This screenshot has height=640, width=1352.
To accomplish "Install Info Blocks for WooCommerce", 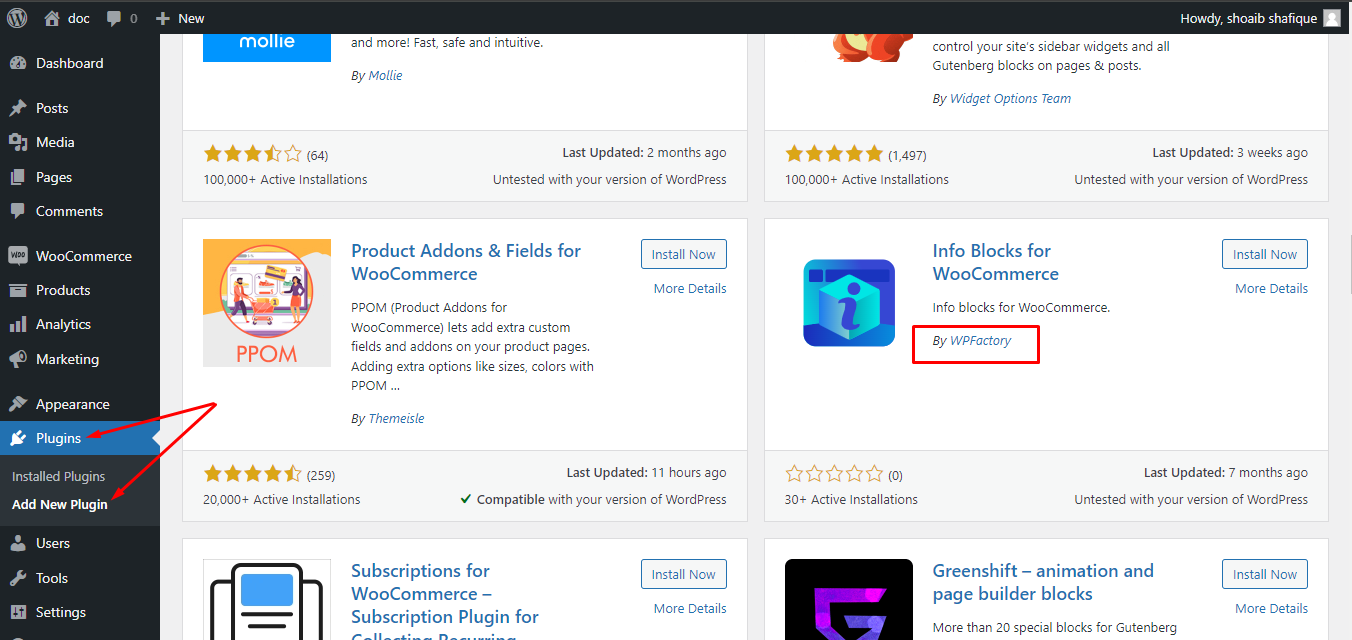I will click(1265, 254).
